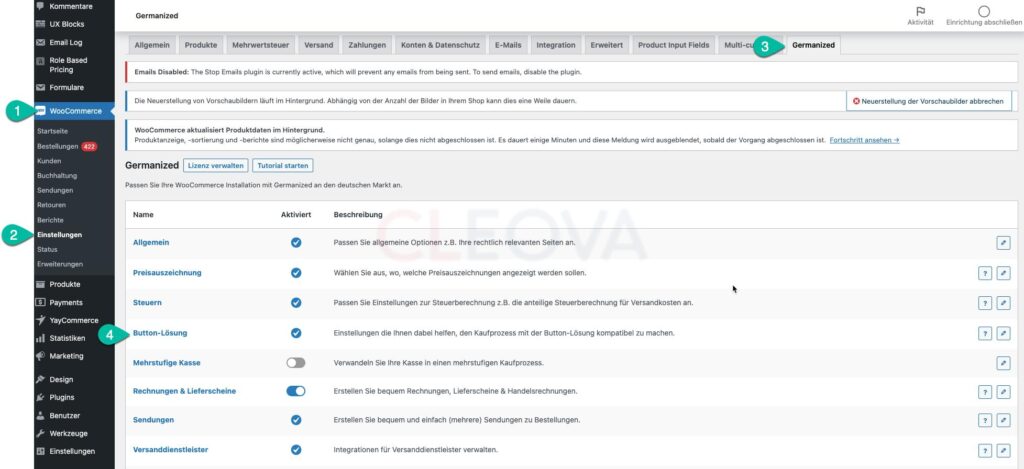The height and width of the screenshot is (469, 1024).
Task: Click the activated checkmark for Steuern
Action: click(296, 303)
